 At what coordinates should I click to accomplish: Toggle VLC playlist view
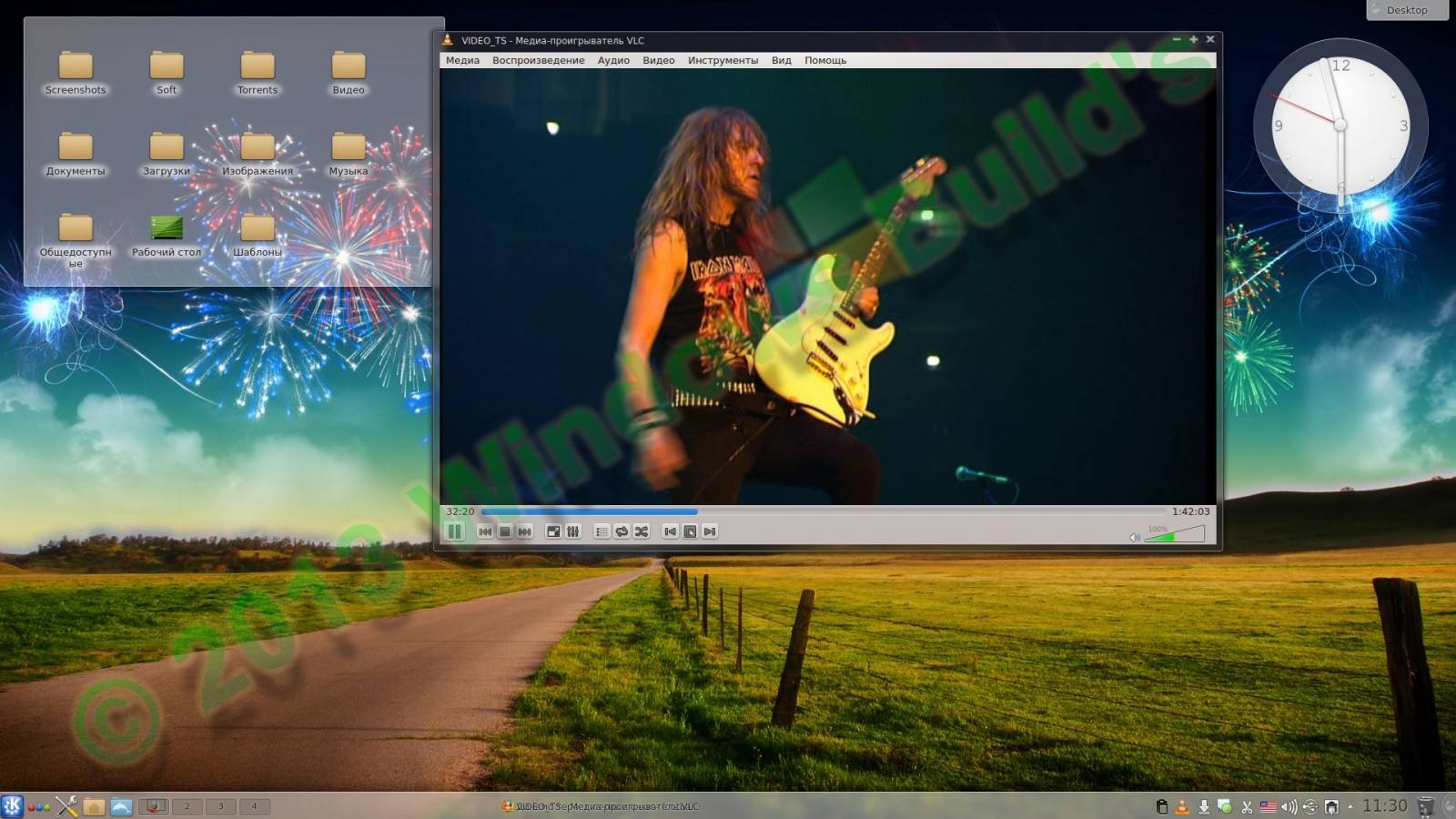[x=602, y=531]
